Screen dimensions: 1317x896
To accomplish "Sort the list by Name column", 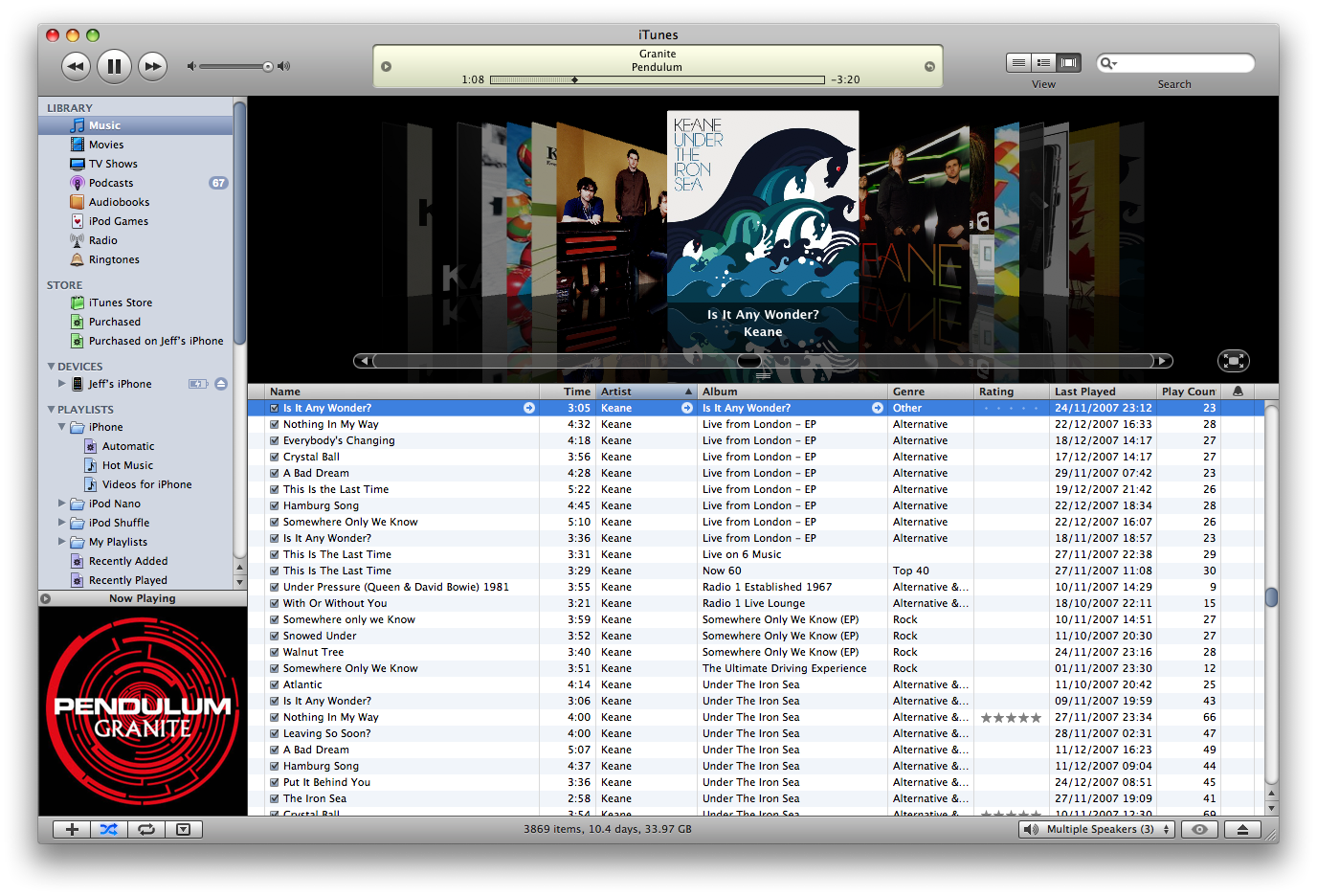I will click(402, 392).
